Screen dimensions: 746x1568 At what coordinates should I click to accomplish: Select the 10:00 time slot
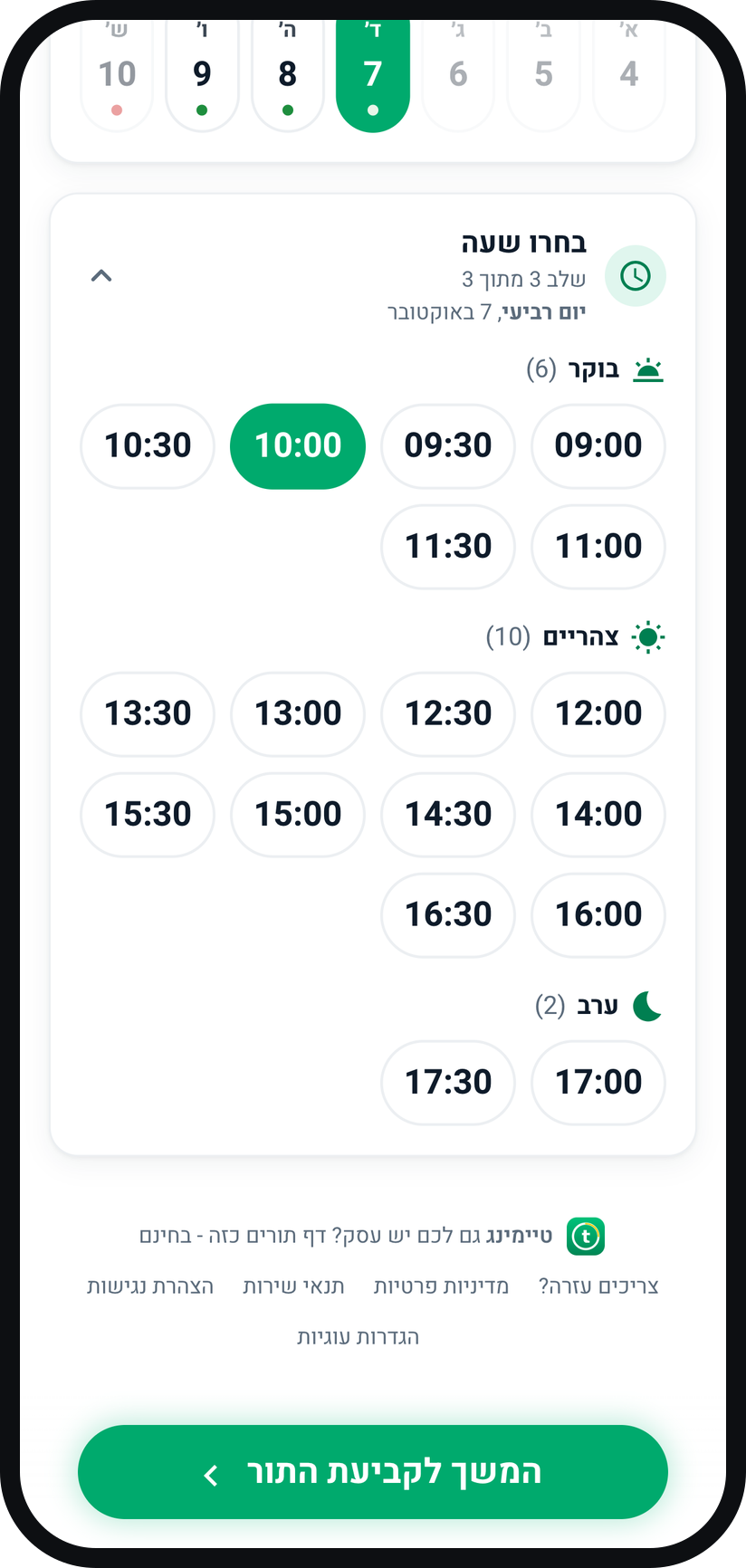tap(298, 446)
